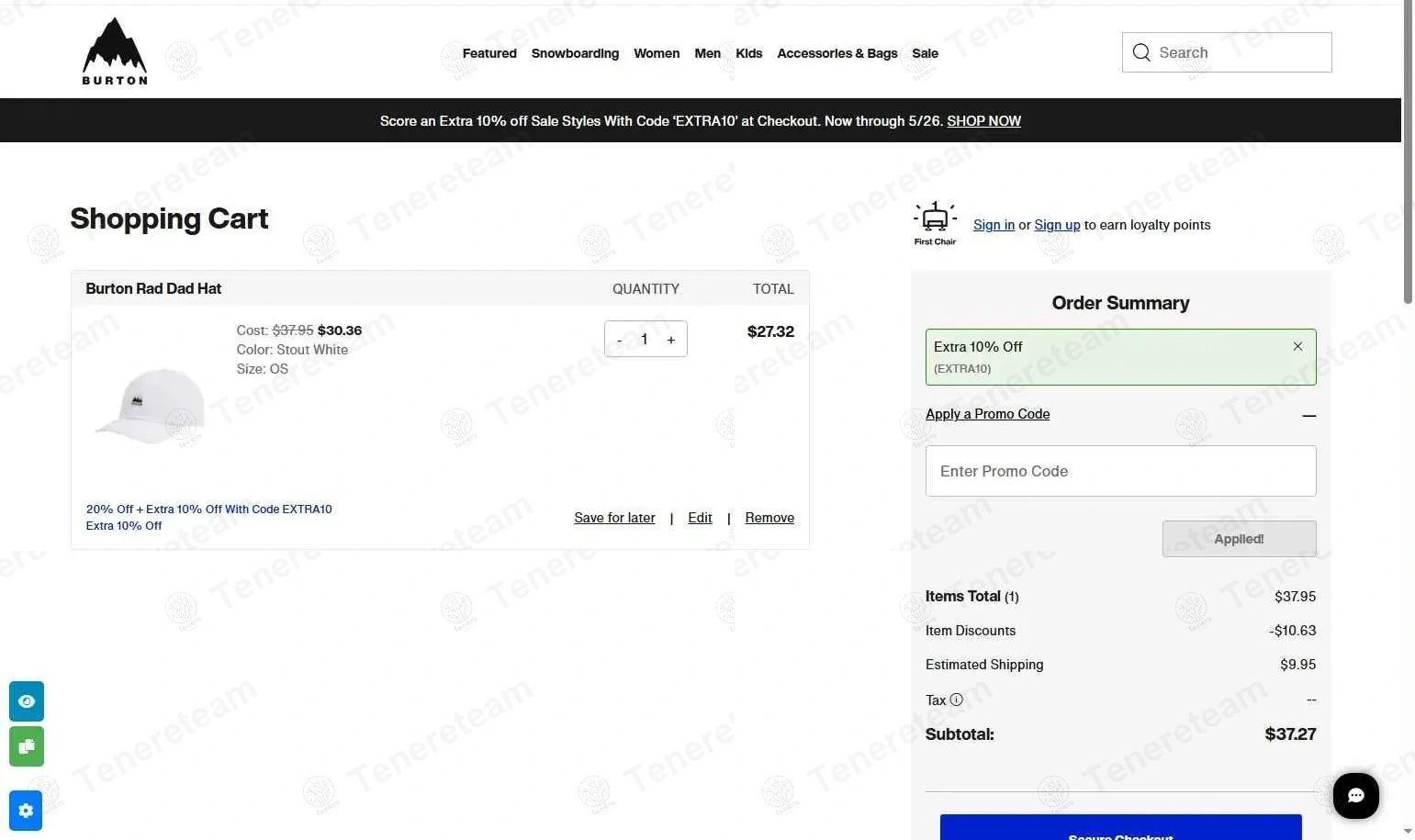The width and height of the screenshot is (1415, 840).
Task: Click the First Chair loyalty icon
Action: point(935,223)
